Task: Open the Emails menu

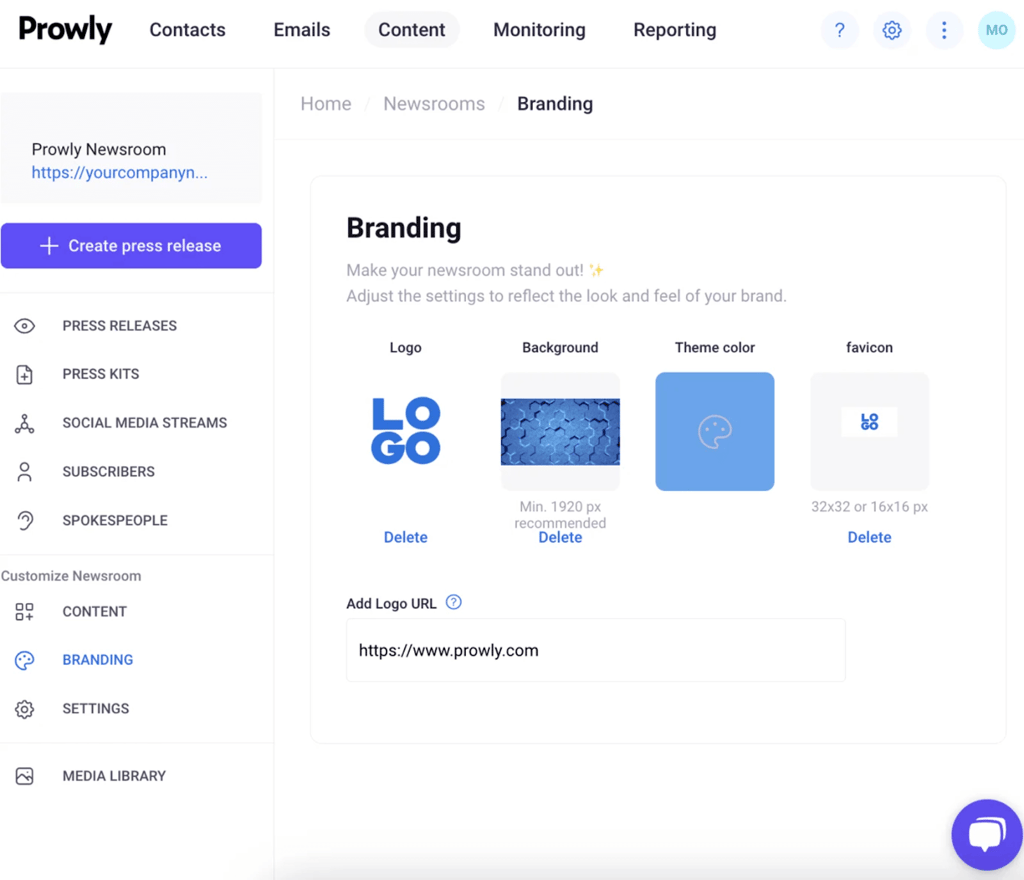Action: [302, 30]
